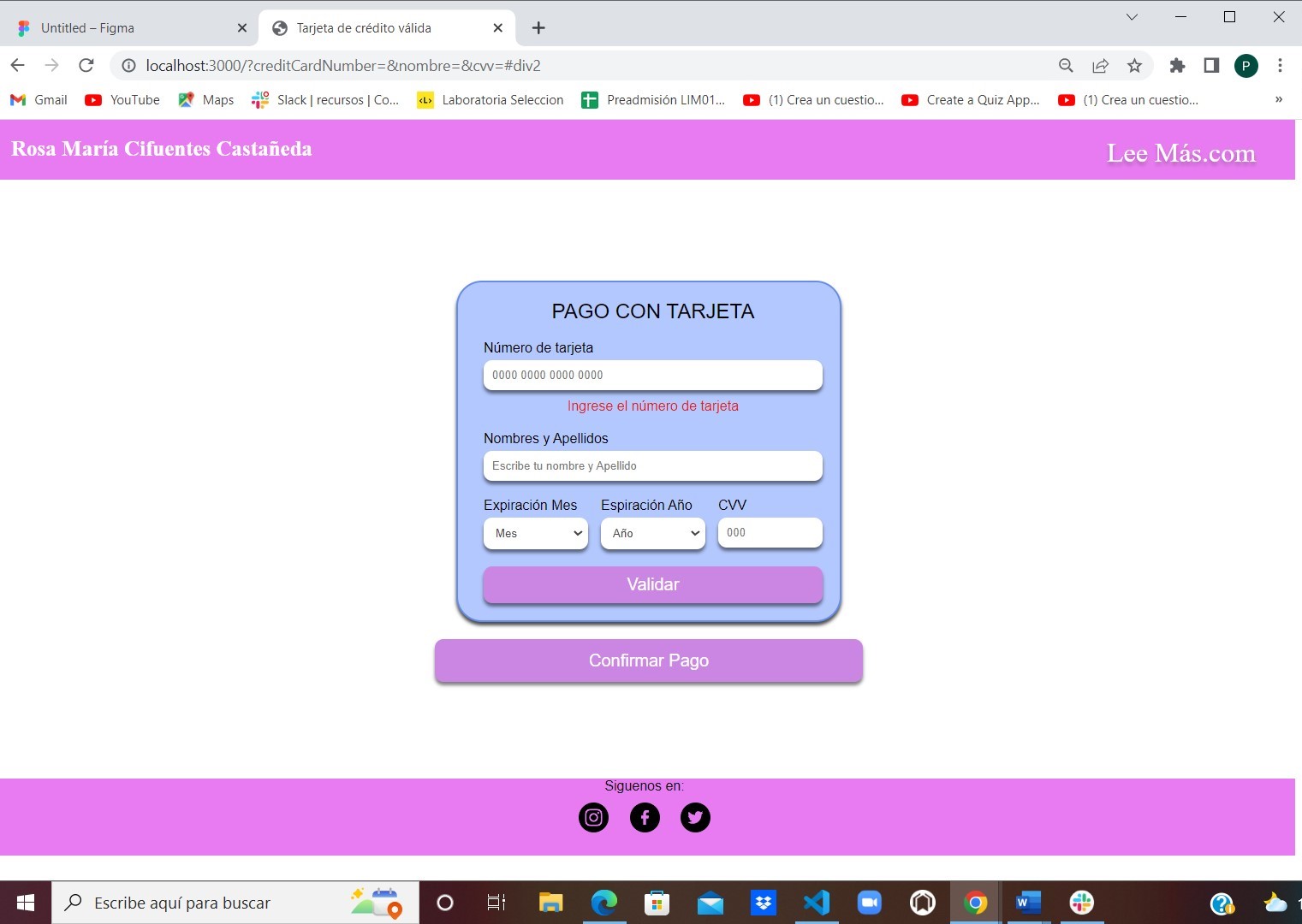The image size is (1302, 924).
Task: Open a new browser tab
Action: 538,28
